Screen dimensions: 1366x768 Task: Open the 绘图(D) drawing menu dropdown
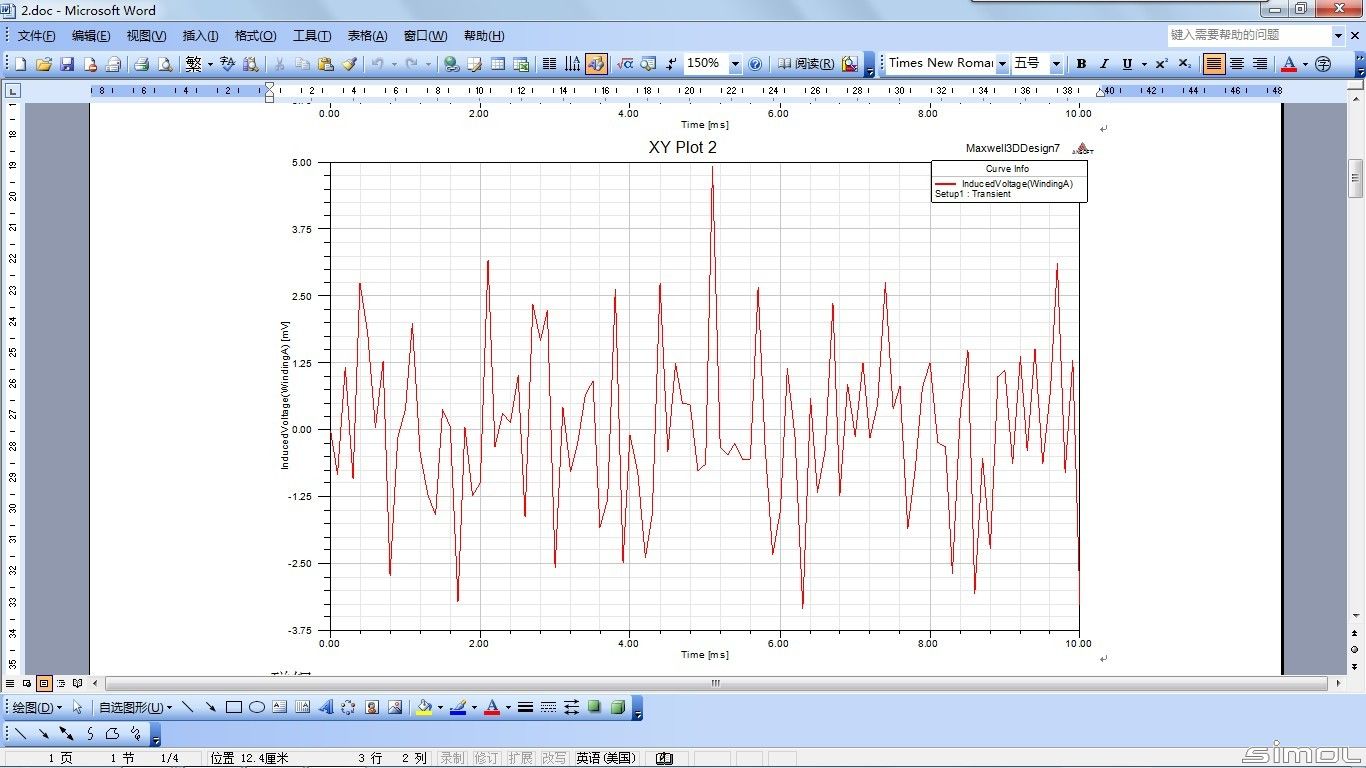(x=37, y=707)
